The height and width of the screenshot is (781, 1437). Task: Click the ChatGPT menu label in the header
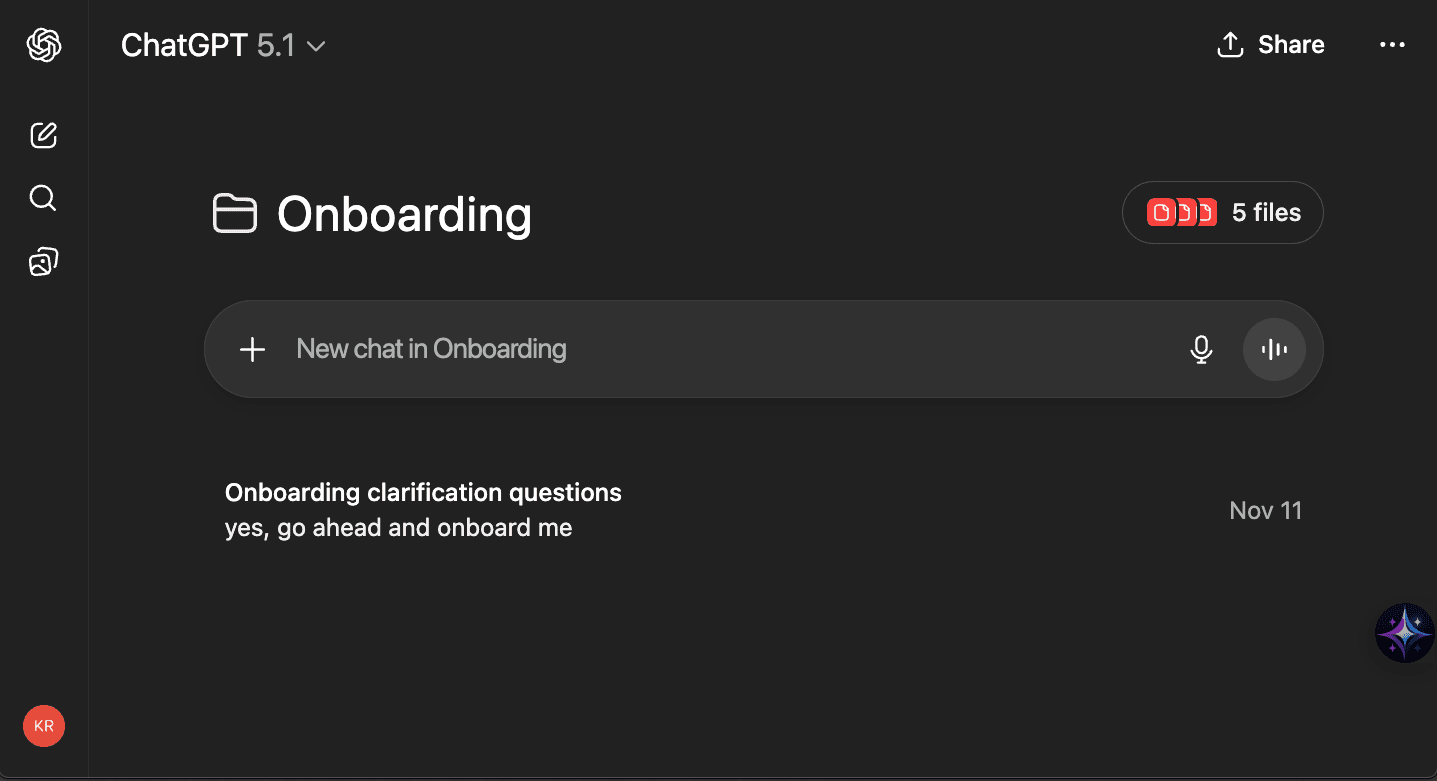185,45
